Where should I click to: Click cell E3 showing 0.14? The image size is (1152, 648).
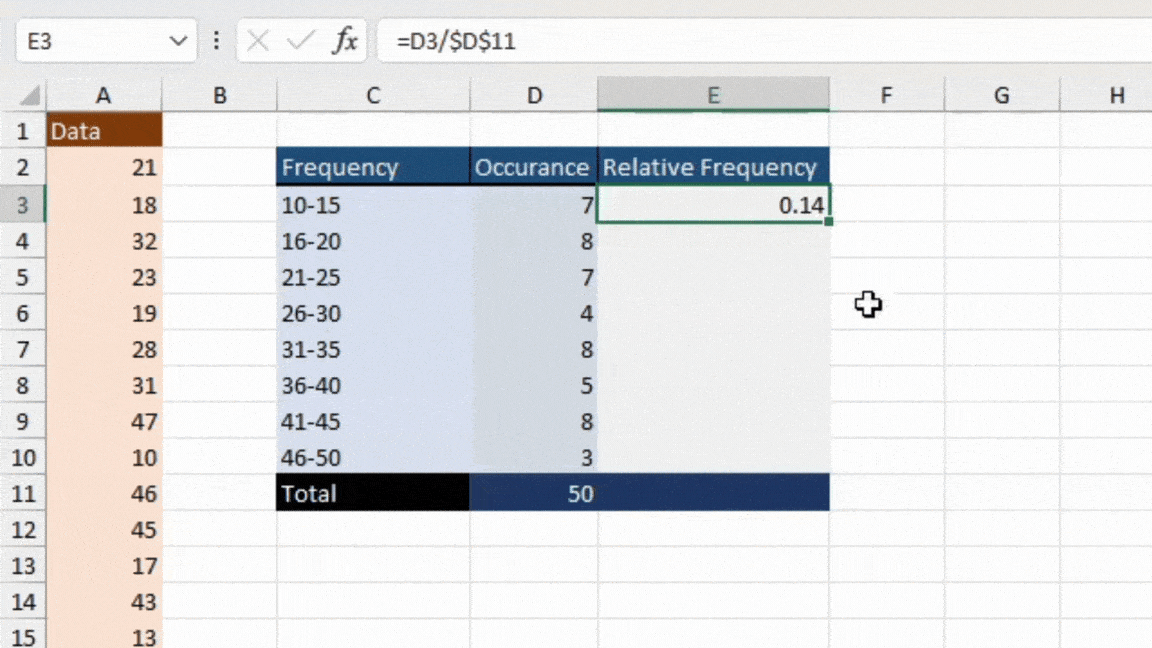point(713,205)
